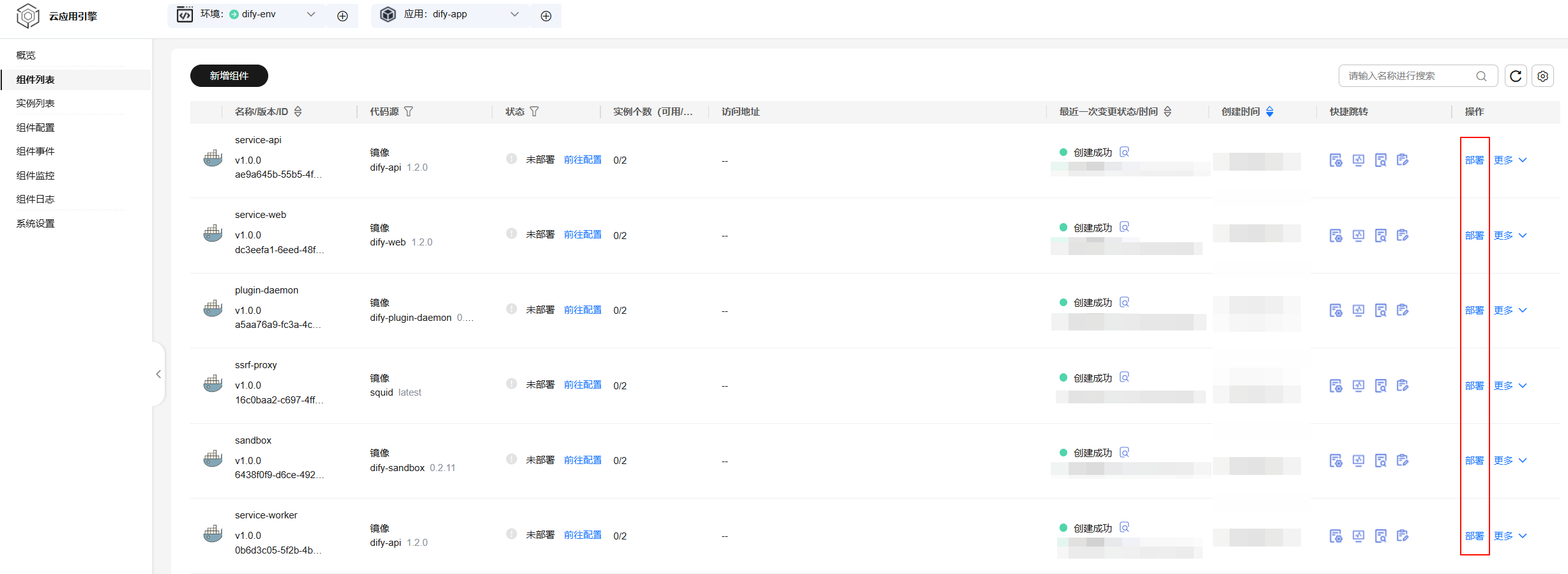1568x574 pixels.
Task: Open clipboard-edit shortcut for service-api
Action: 1403,160
